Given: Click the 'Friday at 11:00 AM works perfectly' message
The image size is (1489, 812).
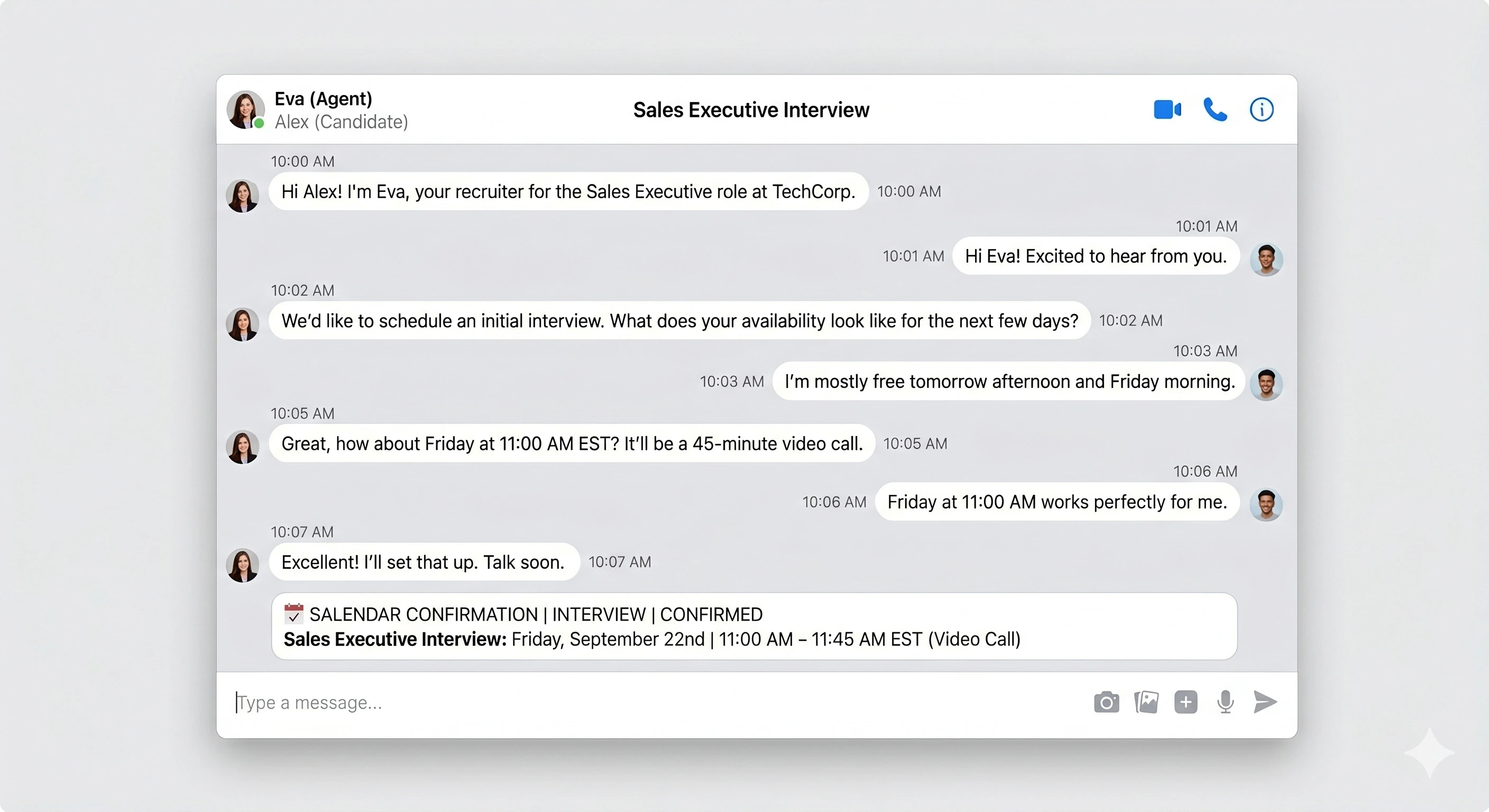Looking at the screenshot, I should (x=1057, y=502).
